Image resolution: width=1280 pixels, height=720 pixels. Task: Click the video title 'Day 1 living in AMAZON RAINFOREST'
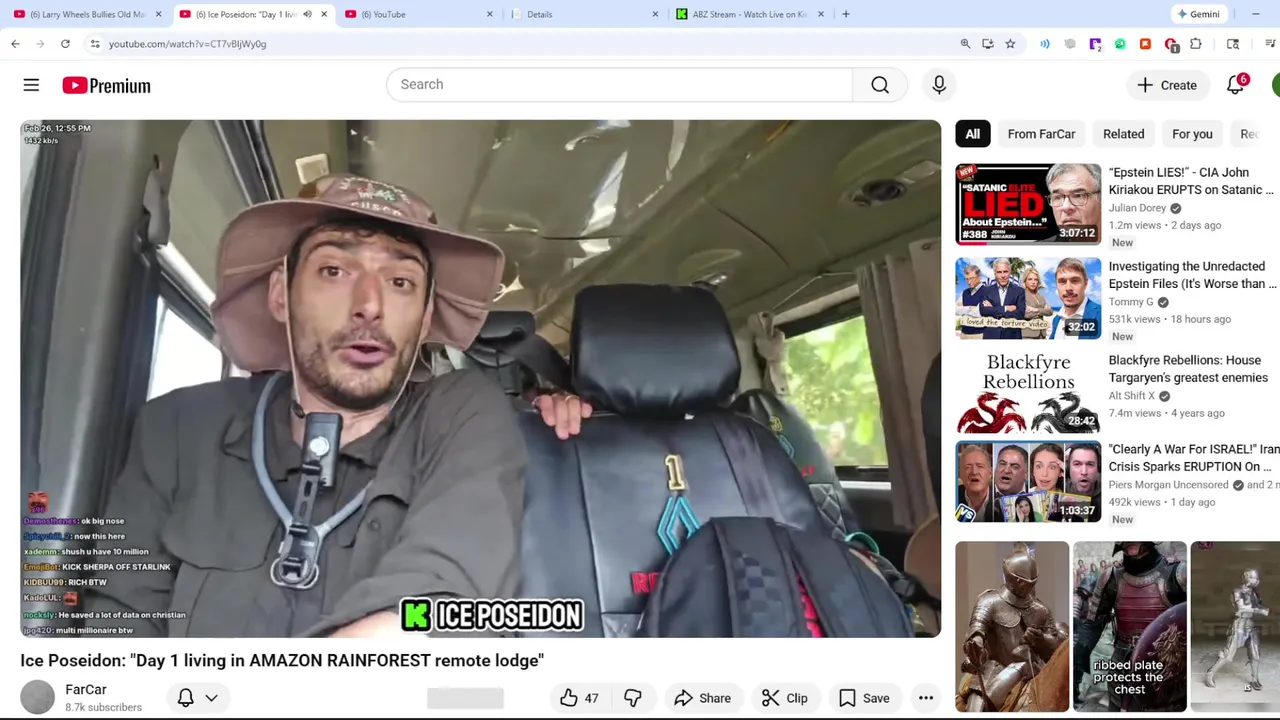pos(282,661)
